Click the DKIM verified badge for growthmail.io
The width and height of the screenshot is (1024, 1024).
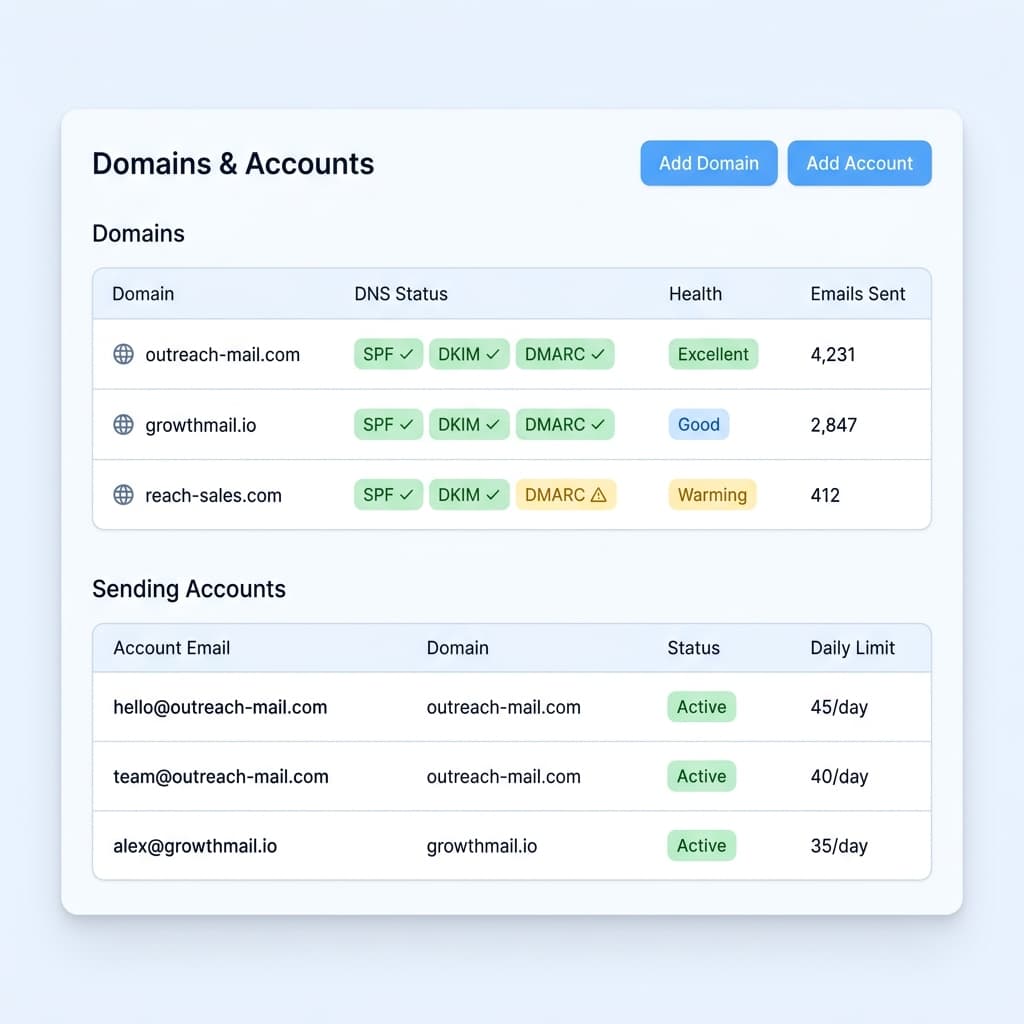468,424
